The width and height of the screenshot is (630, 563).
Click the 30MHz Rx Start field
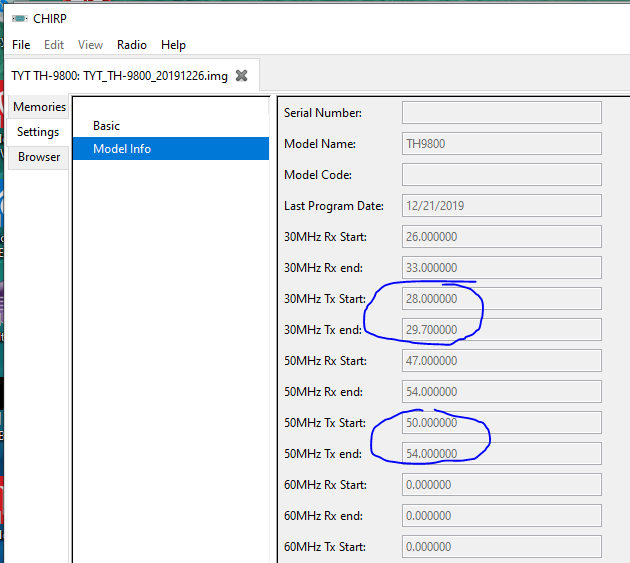point(501,236)
